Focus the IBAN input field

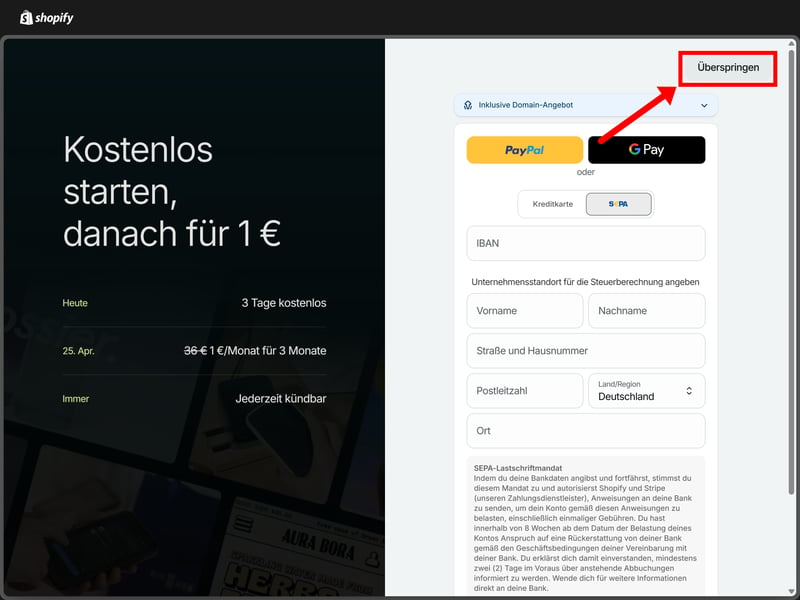(586, 243)
